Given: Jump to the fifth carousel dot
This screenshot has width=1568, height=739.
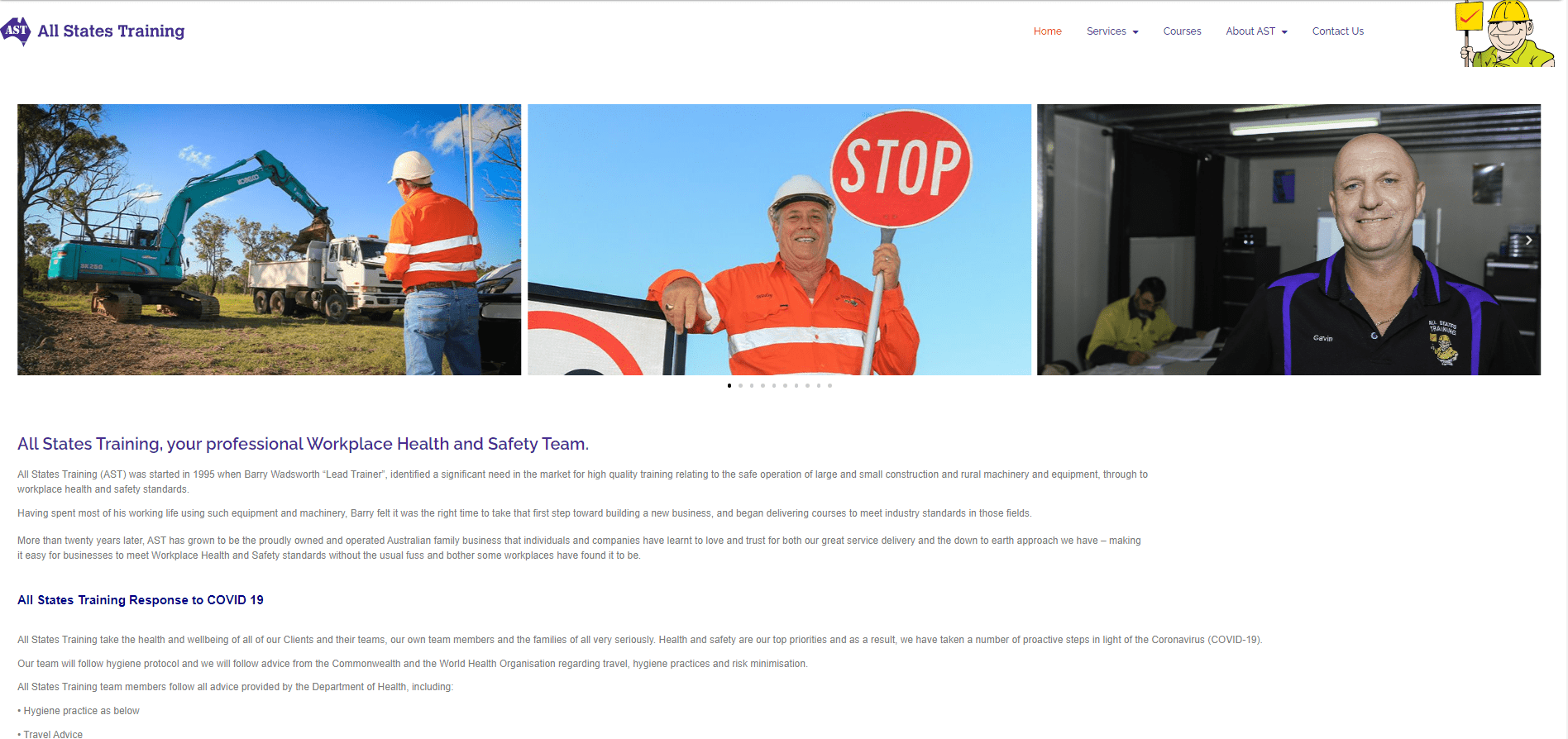Looking at the screenshot, I should click(x=774, y=385).
